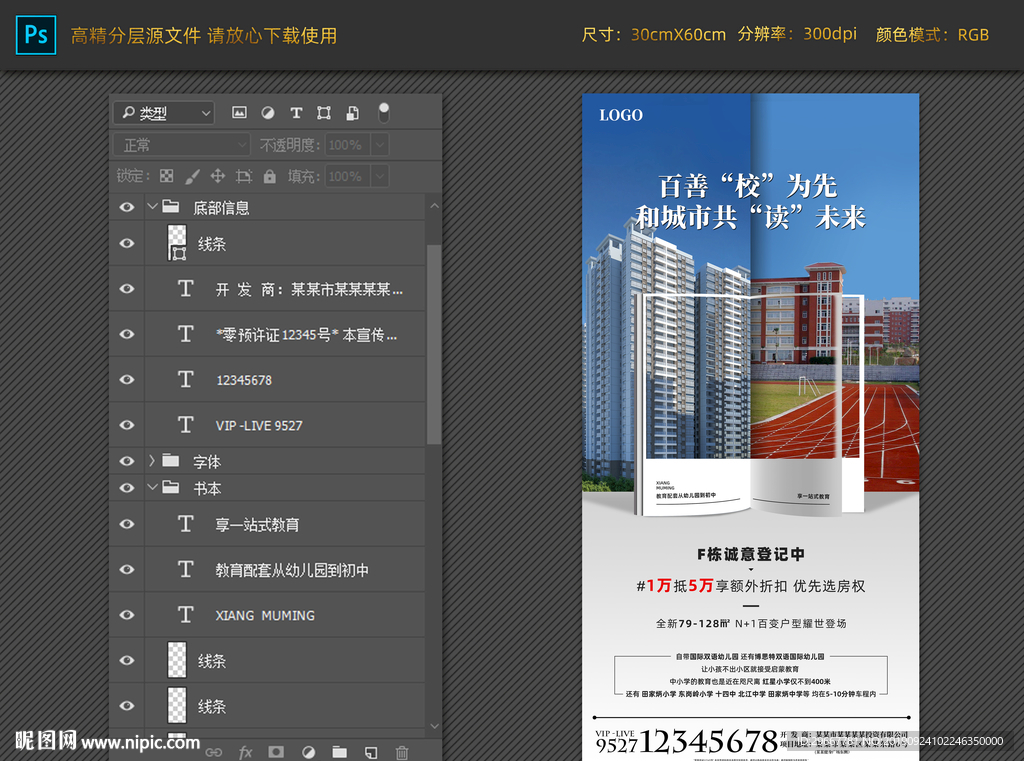Hide the 底部信息 group
The width and height of the screenshot is (1024, 761).
pos(127,208)
